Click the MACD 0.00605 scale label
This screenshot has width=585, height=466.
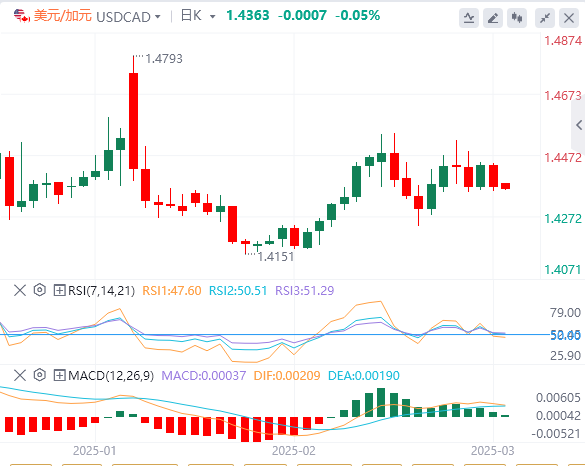click(558, 398)
